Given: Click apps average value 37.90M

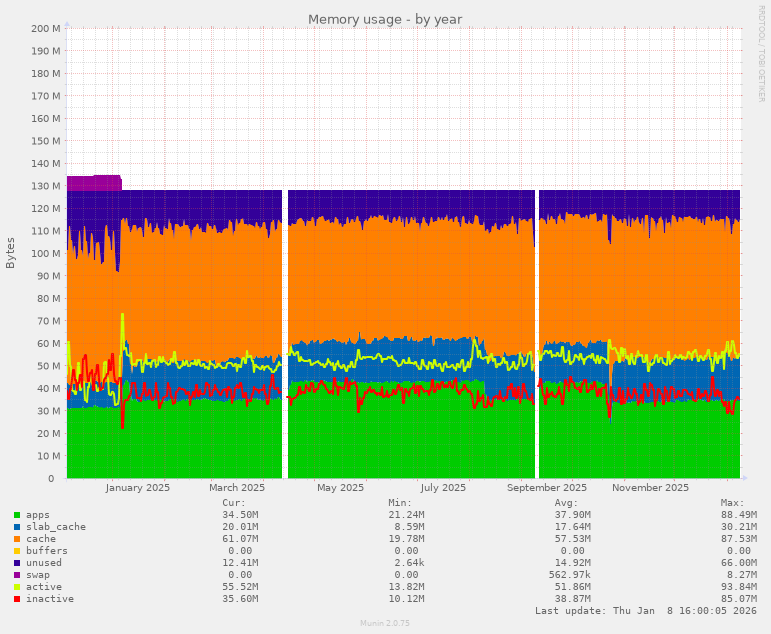Looking at the screenshot, I should tap(573, 515).
